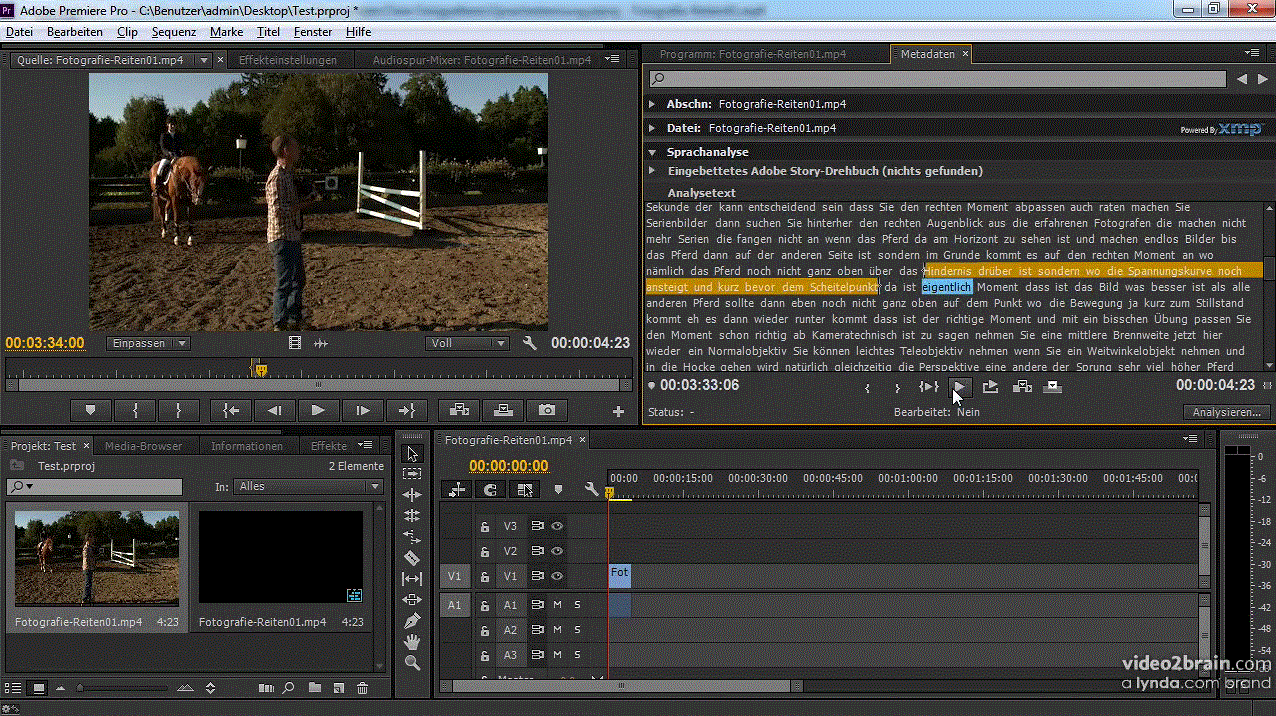This screenshot has width=1276, height=716.
Task: Open source clip selector dropdown arrow
Action: 204,60
